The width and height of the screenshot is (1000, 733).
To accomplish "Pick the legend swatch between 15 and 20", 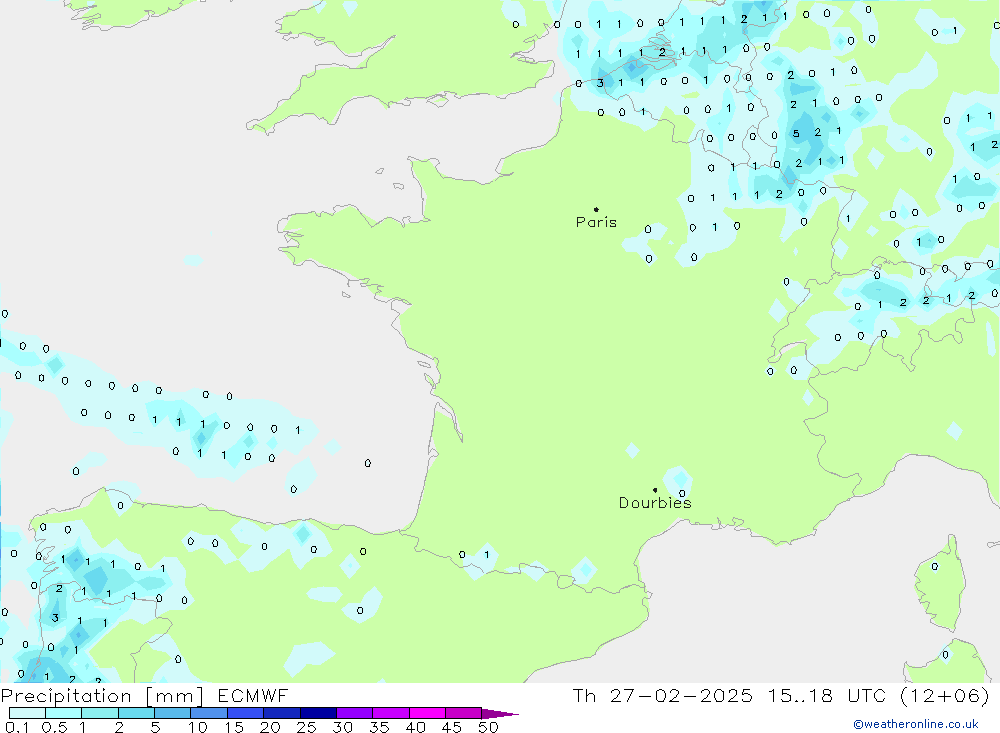I will [245, 713].
